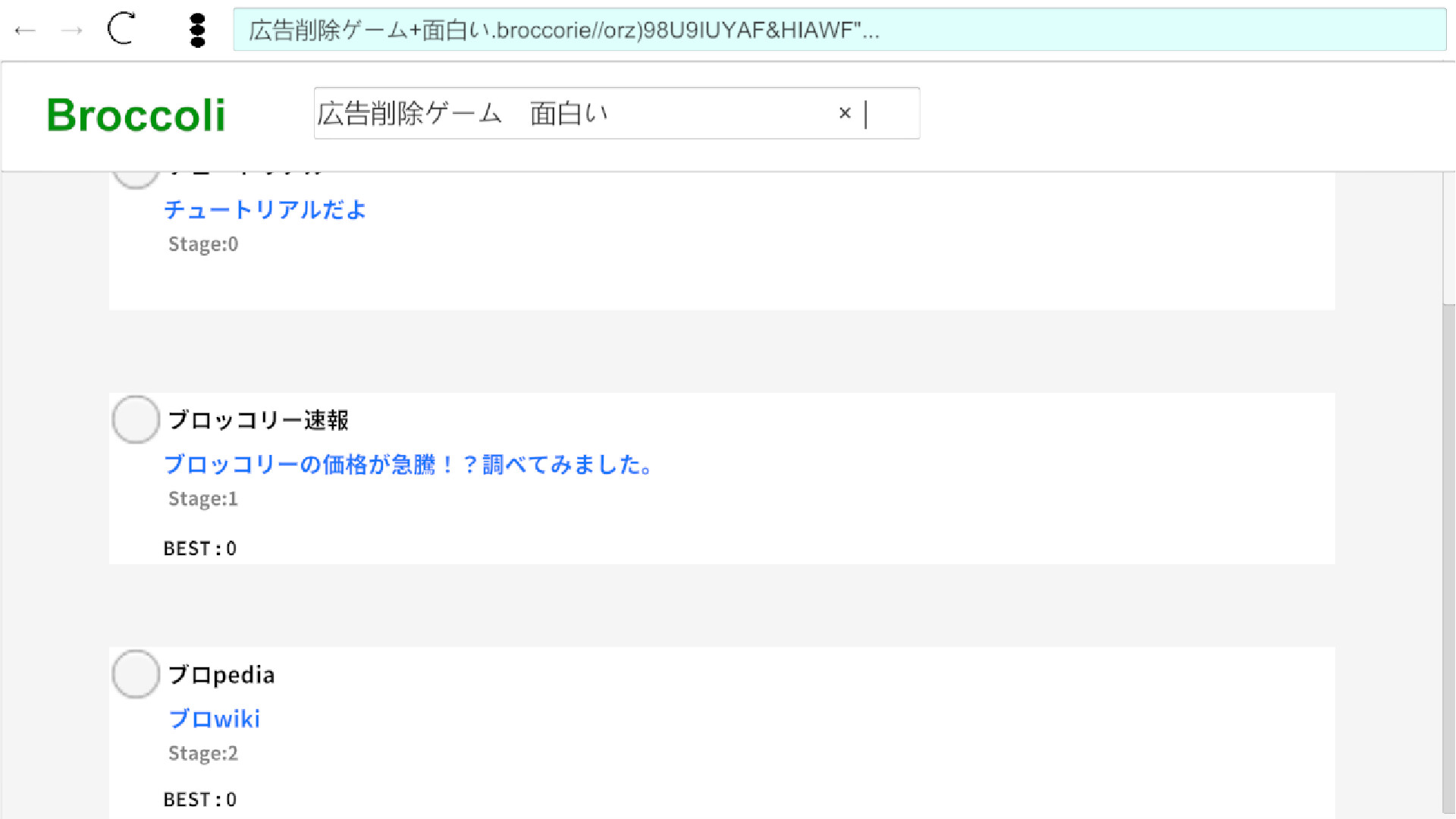Click the ブロpedia site name
Screen dimensions: 1456x819
pyautogui.click(x=221, y=675)
